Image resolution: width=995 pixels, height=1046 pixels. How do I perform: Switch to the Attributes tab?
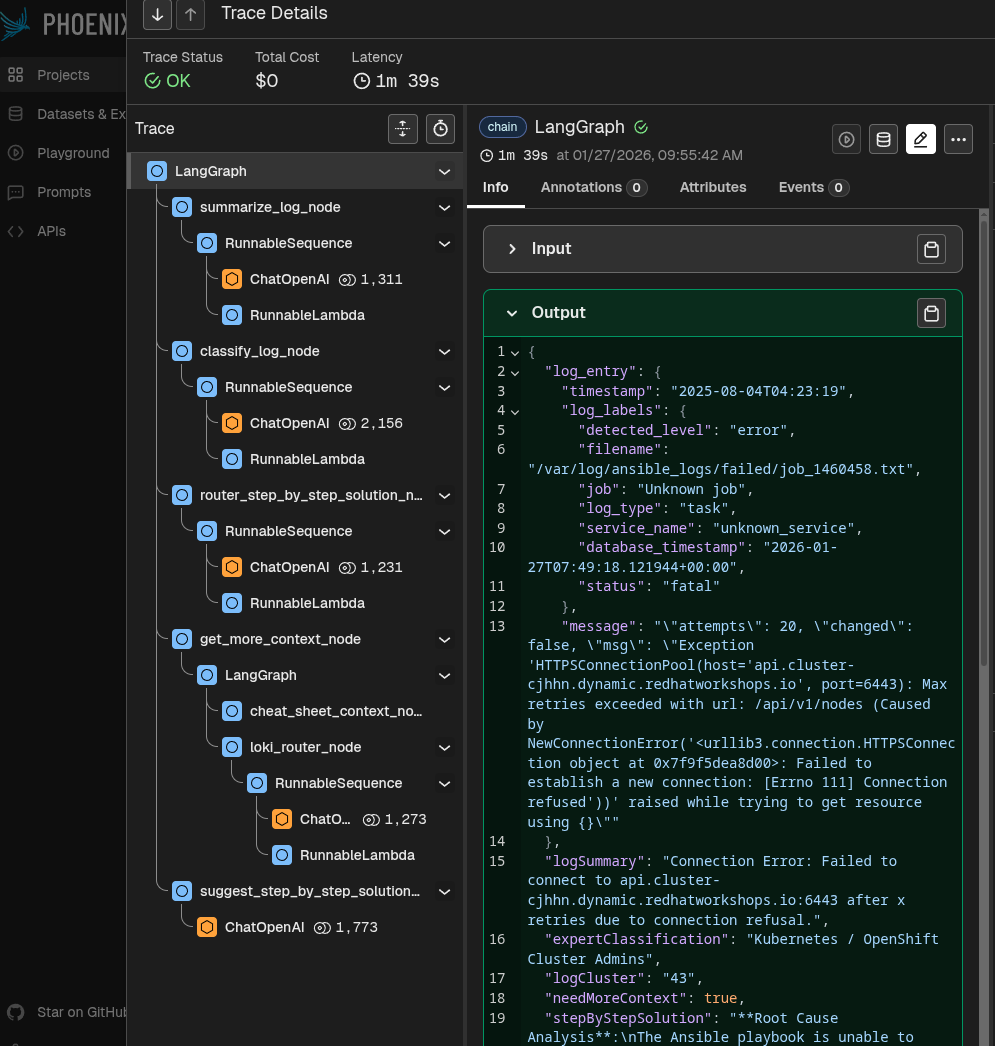tap(712, 188)
